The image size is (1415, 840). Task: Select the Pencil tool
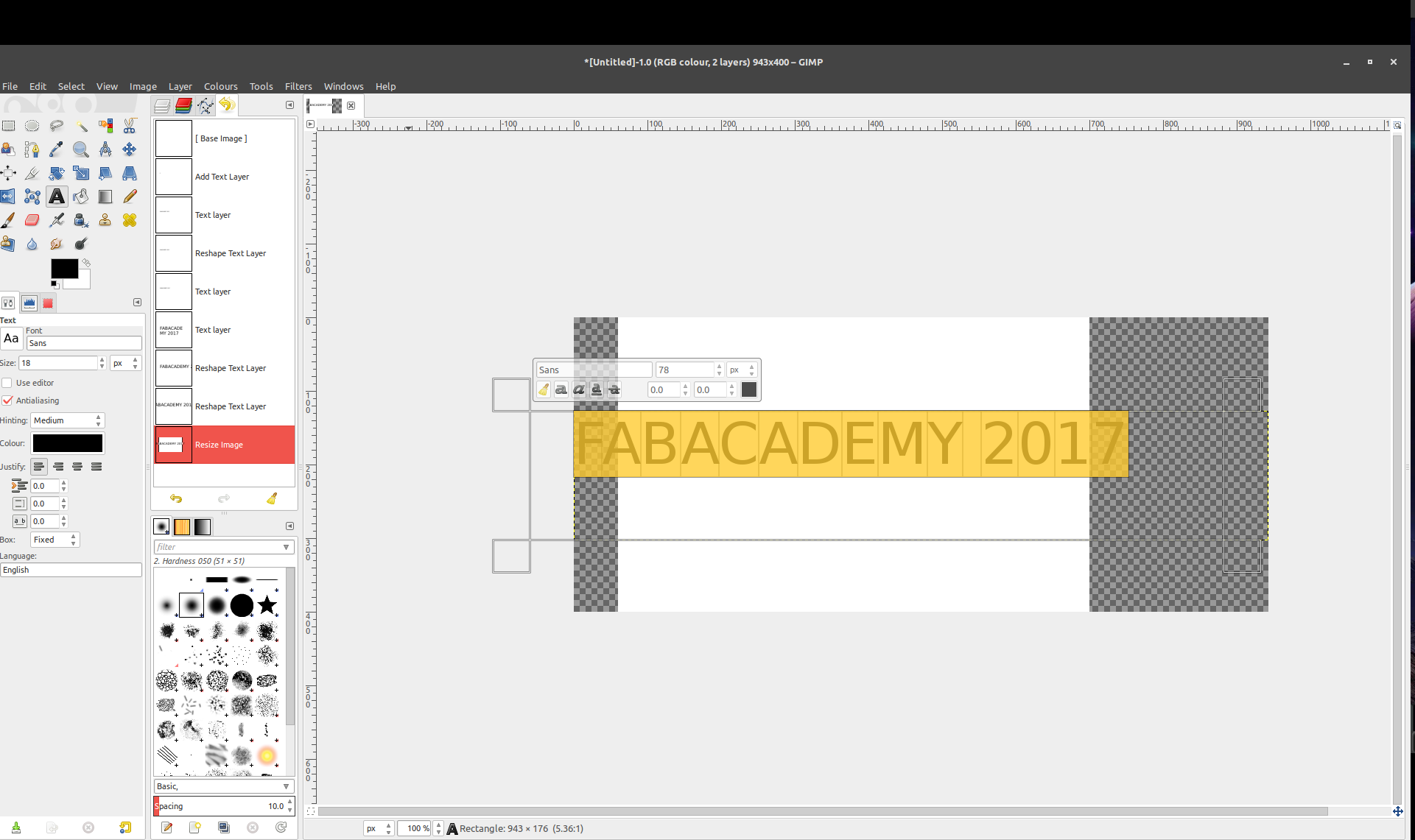(x=130, y=197)
